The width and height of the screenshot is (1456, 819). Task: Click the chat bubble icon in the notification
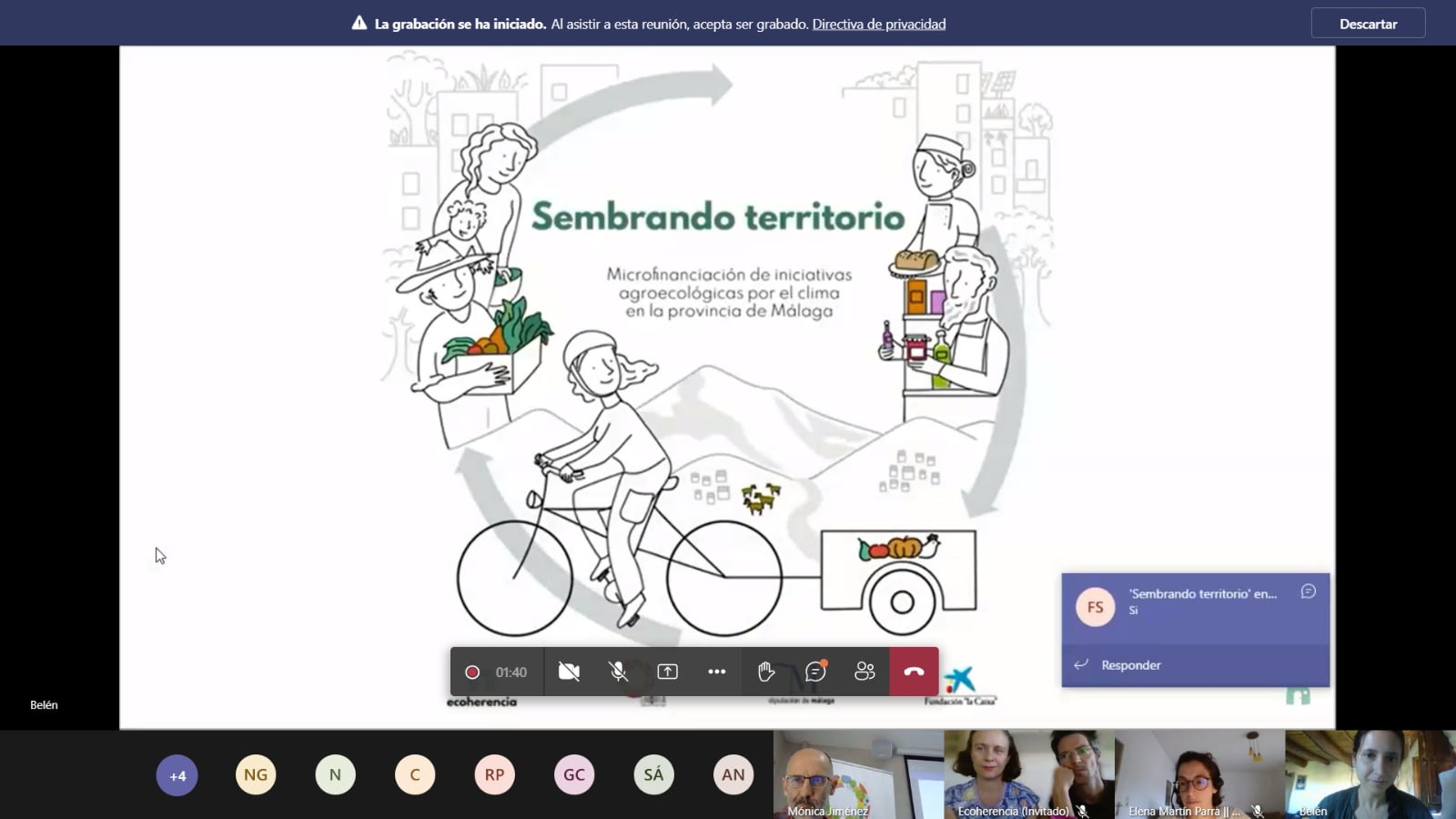[x=1308, y=591]
